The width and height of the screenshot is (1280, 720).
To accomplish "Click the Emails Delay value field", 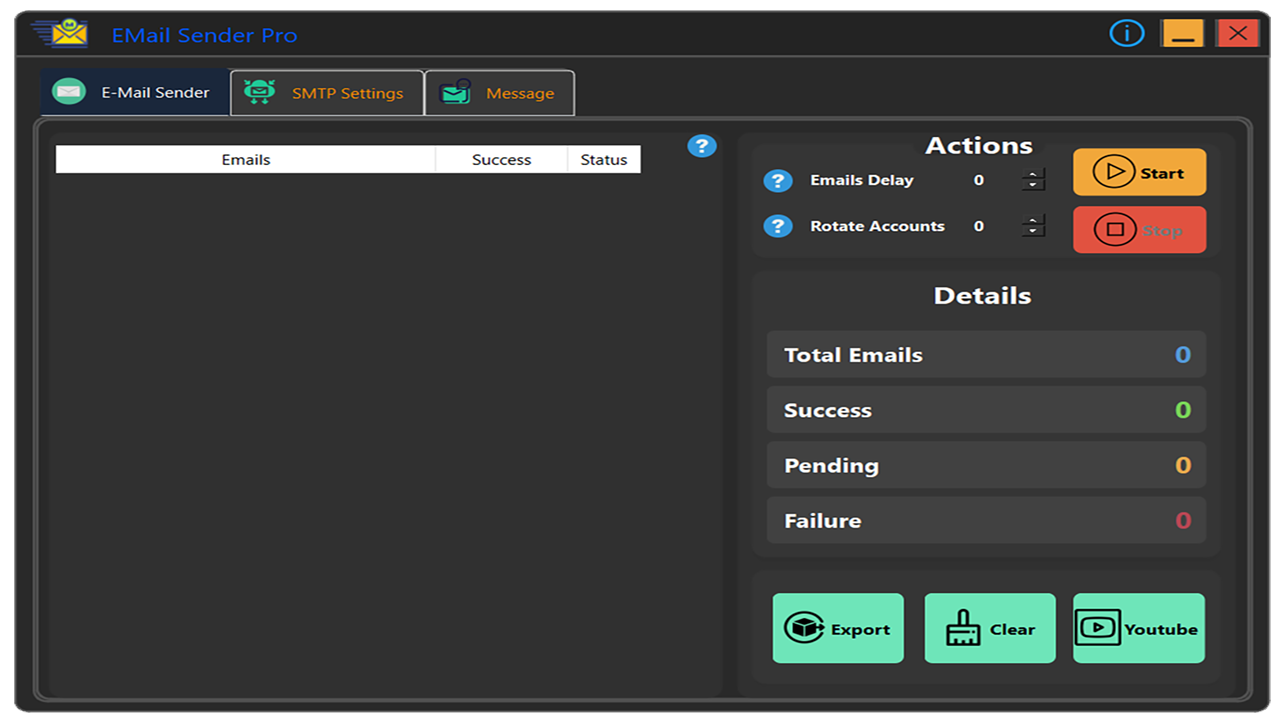I will 978,181.
